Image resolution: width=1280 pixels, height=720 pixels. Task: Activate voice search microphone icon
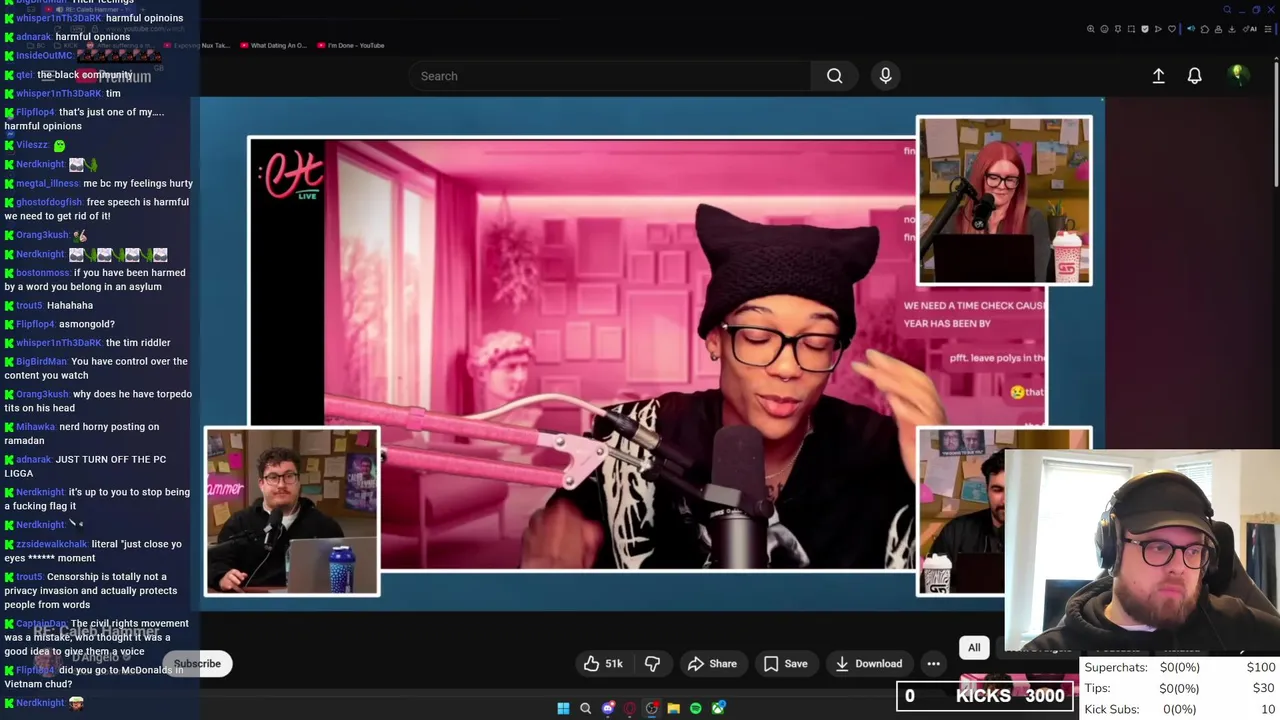point(885,76)
